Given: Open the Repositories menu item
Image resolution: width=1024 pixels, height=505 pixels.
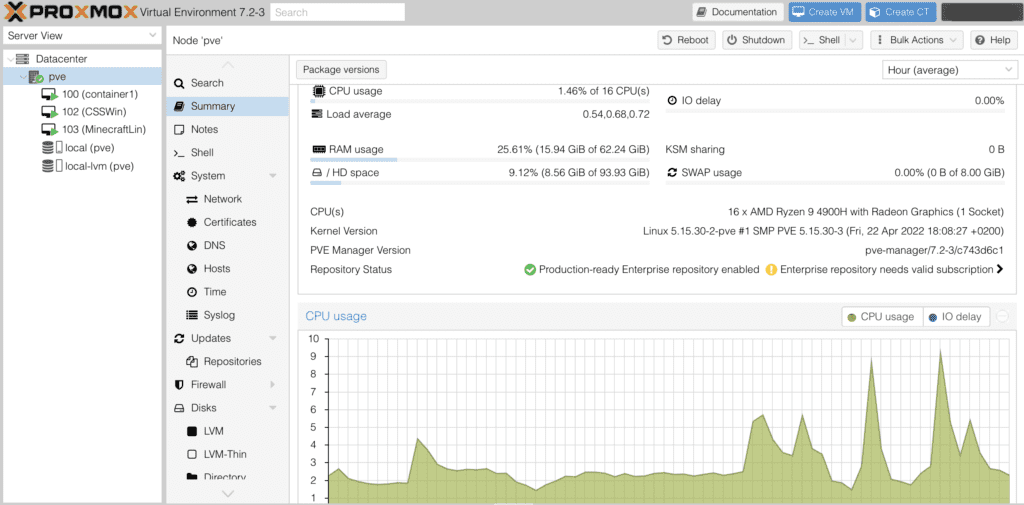Looking at the screenshot, I should pyautogui.click(x=227, y=361).
